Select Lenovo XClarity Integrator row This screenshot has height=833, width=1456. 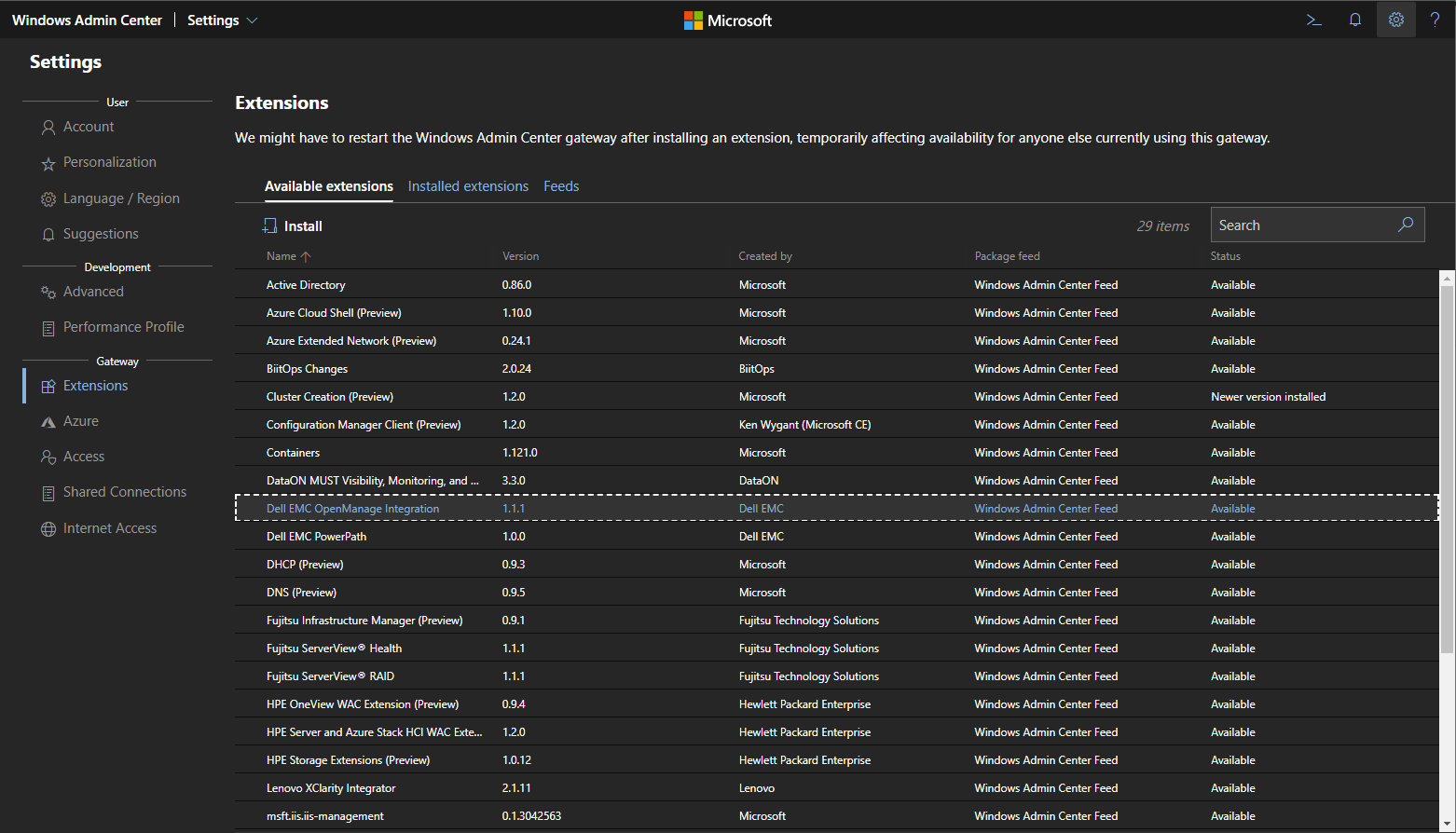pyautogui.click(x=837, y=787)
